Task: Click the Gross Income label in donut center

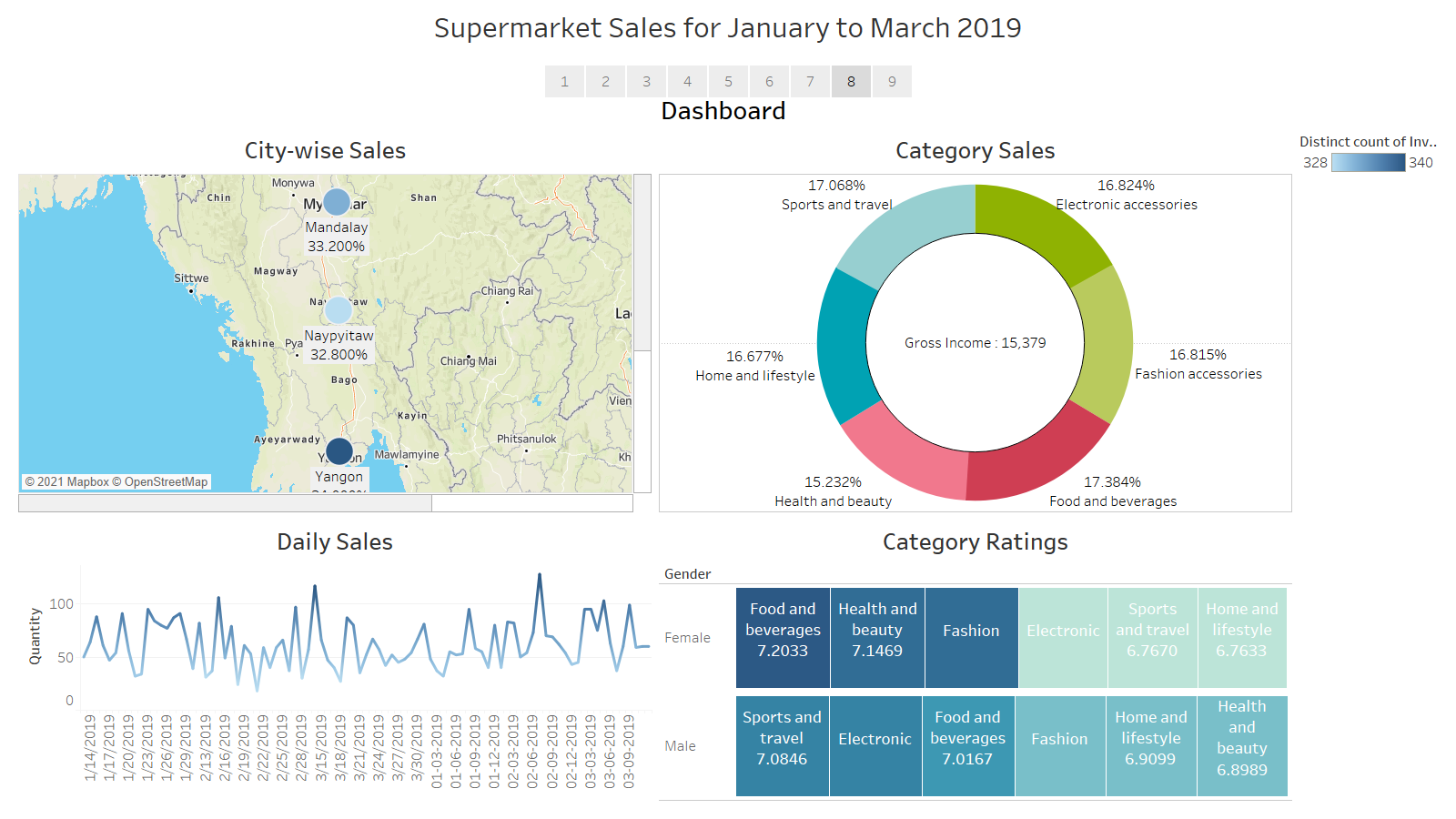Action: (x=975, y=343)
